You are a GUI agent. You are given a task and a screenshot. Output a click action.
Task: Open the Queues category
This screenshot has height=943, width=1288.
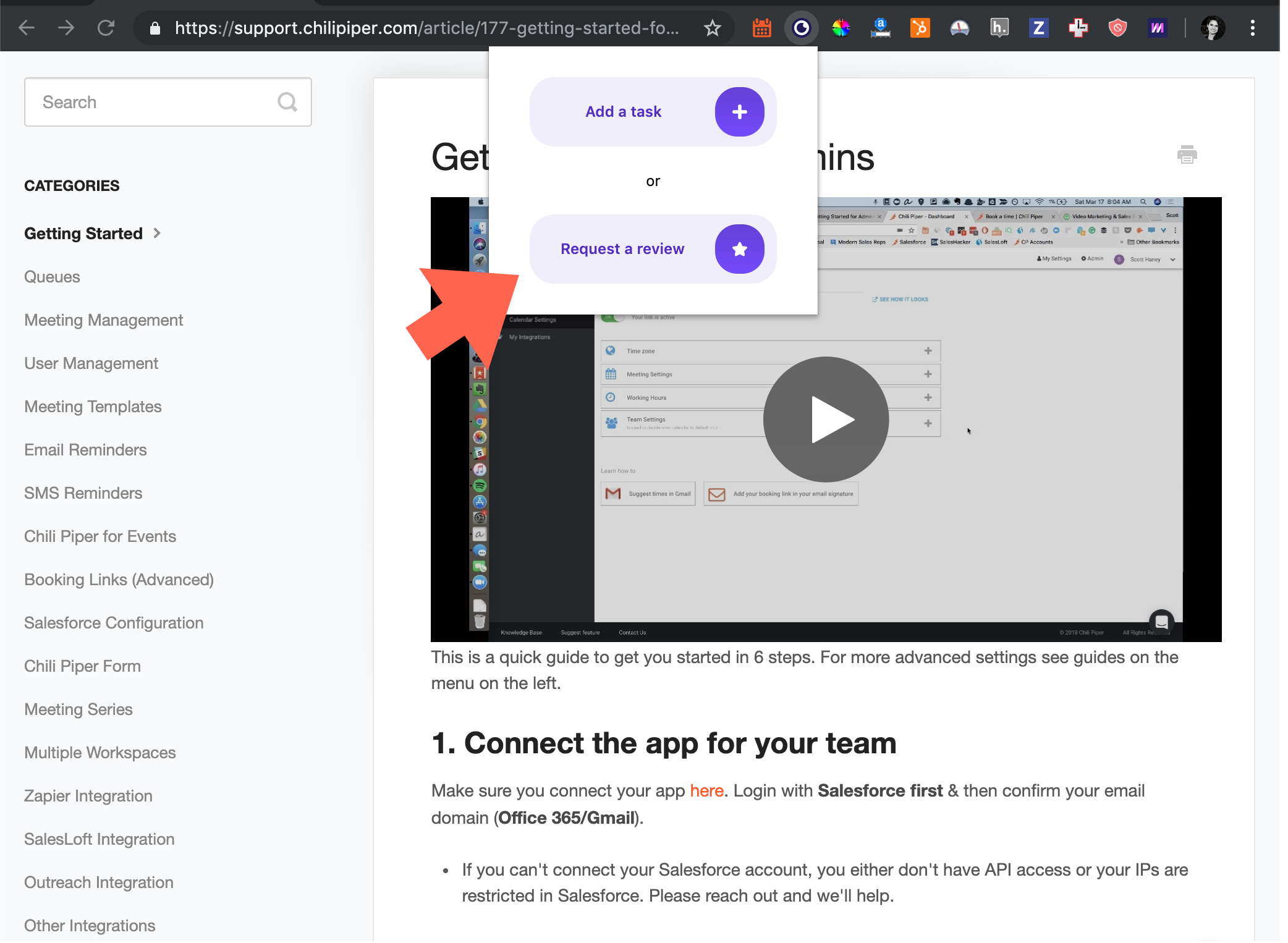(x=52, y=277)
